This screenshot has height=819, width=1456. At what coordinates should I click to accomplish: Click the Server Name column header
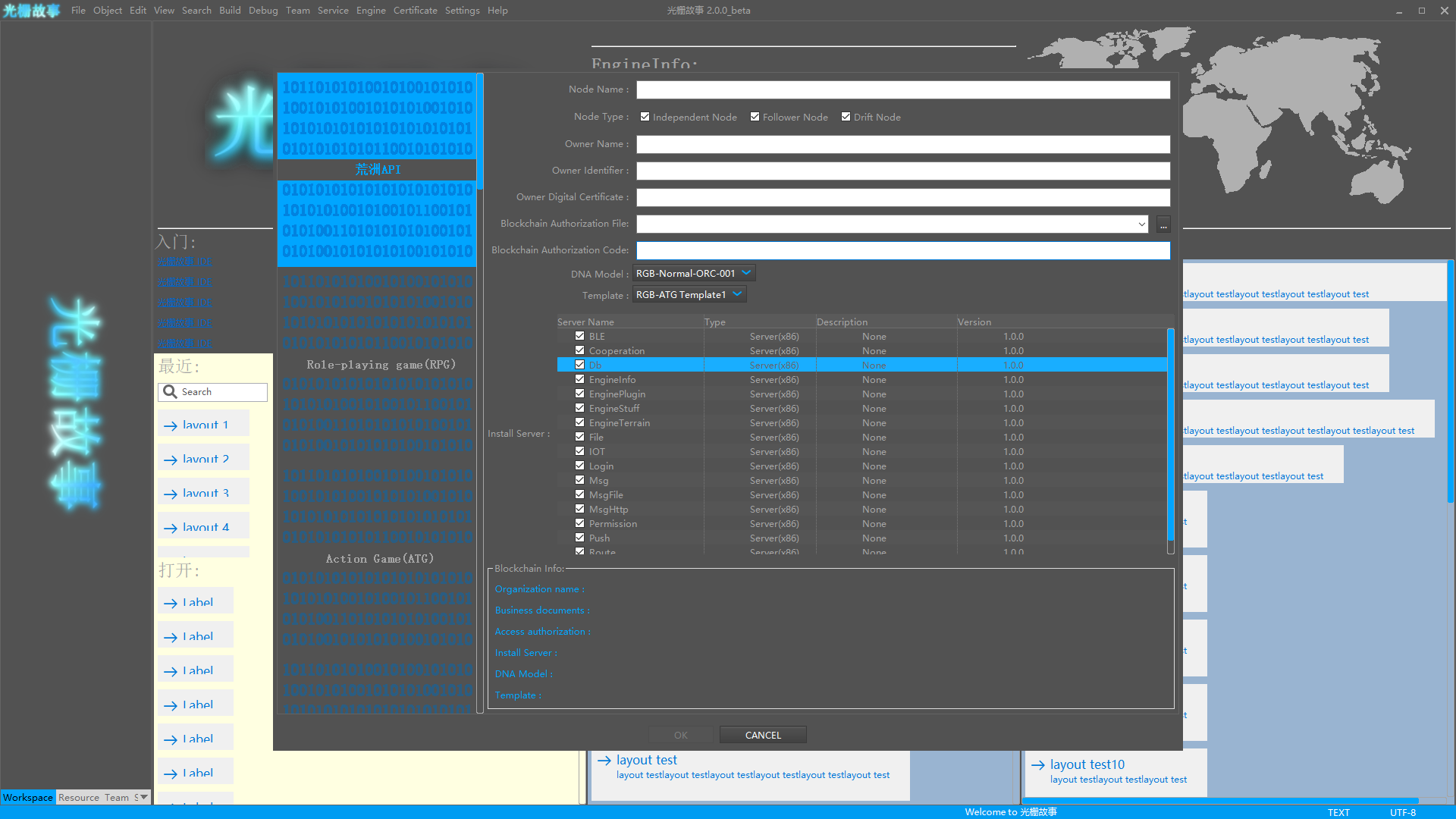630,322
